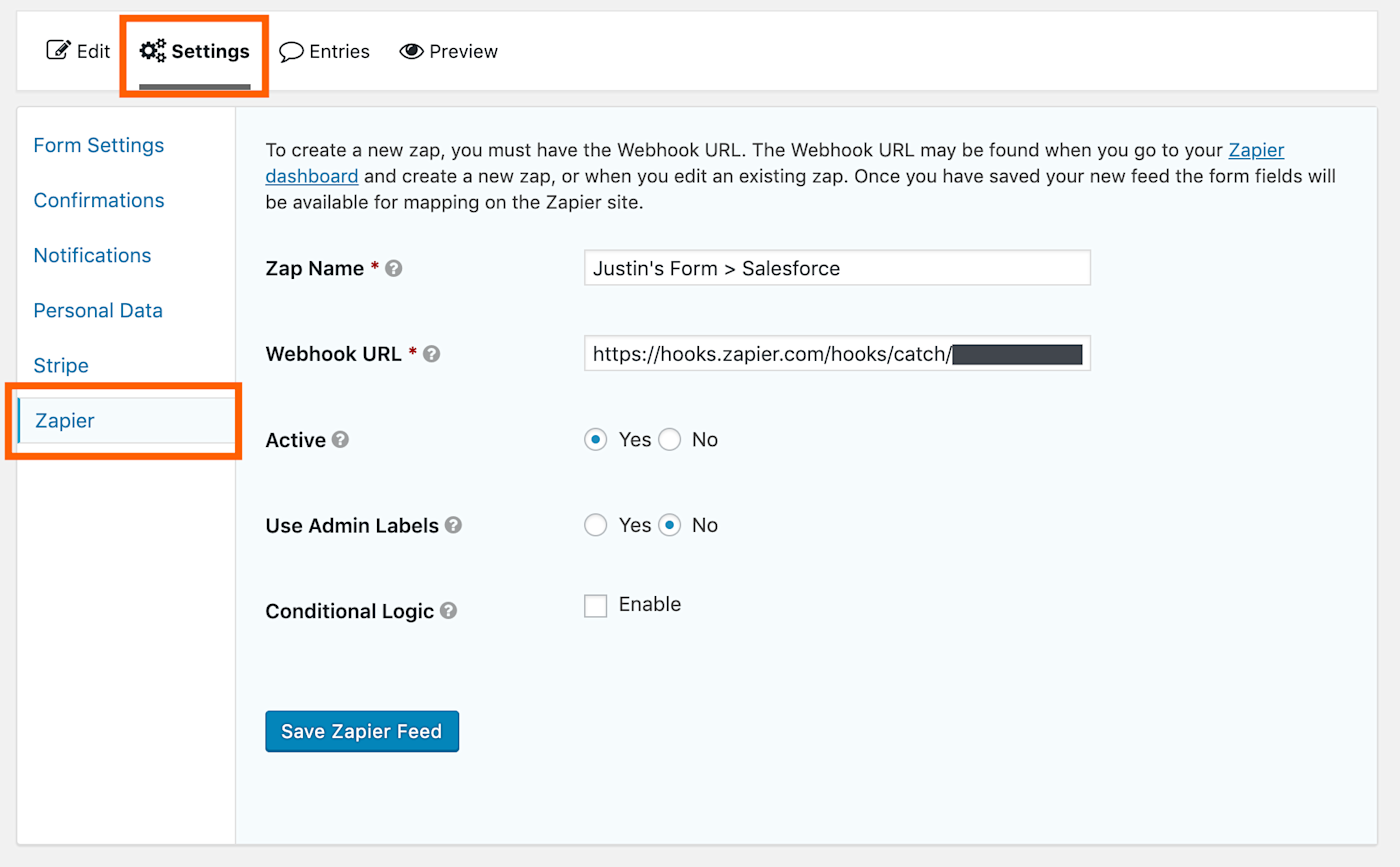Screen dimensions: 1400x867
Task: Click the Edit pencil icon
Action: (59, 50)
